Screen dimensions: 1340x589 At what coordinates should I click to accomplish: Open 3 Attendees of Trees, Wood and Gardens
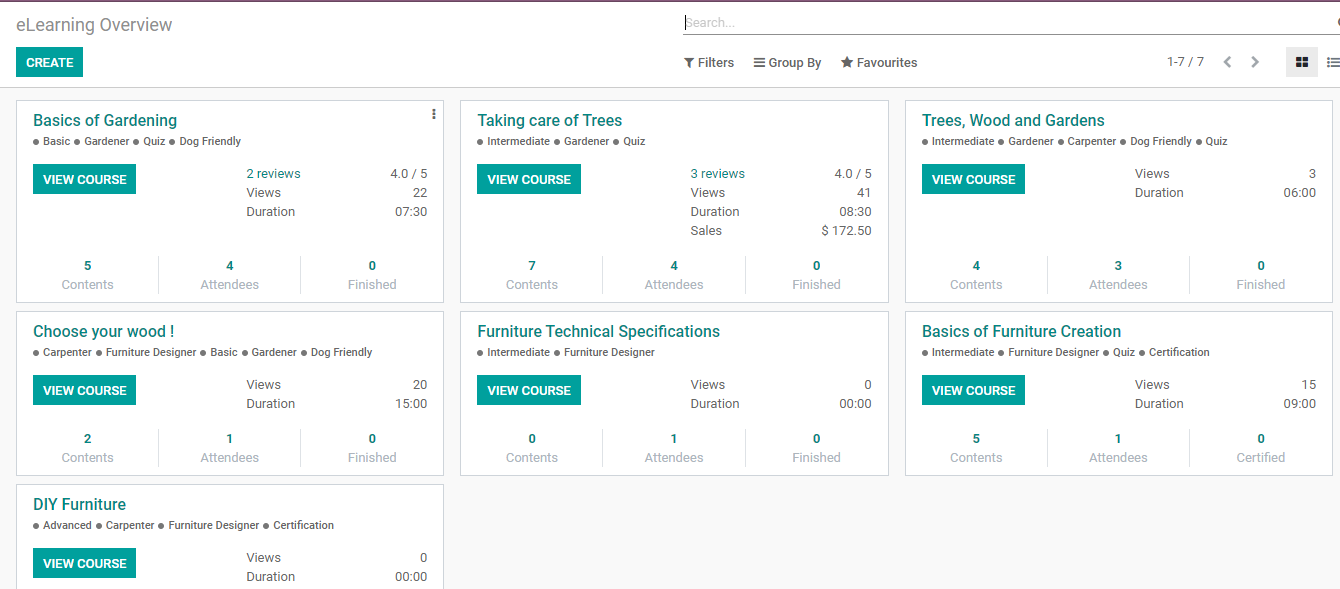pyautogui.click(x=1118, y=275)
